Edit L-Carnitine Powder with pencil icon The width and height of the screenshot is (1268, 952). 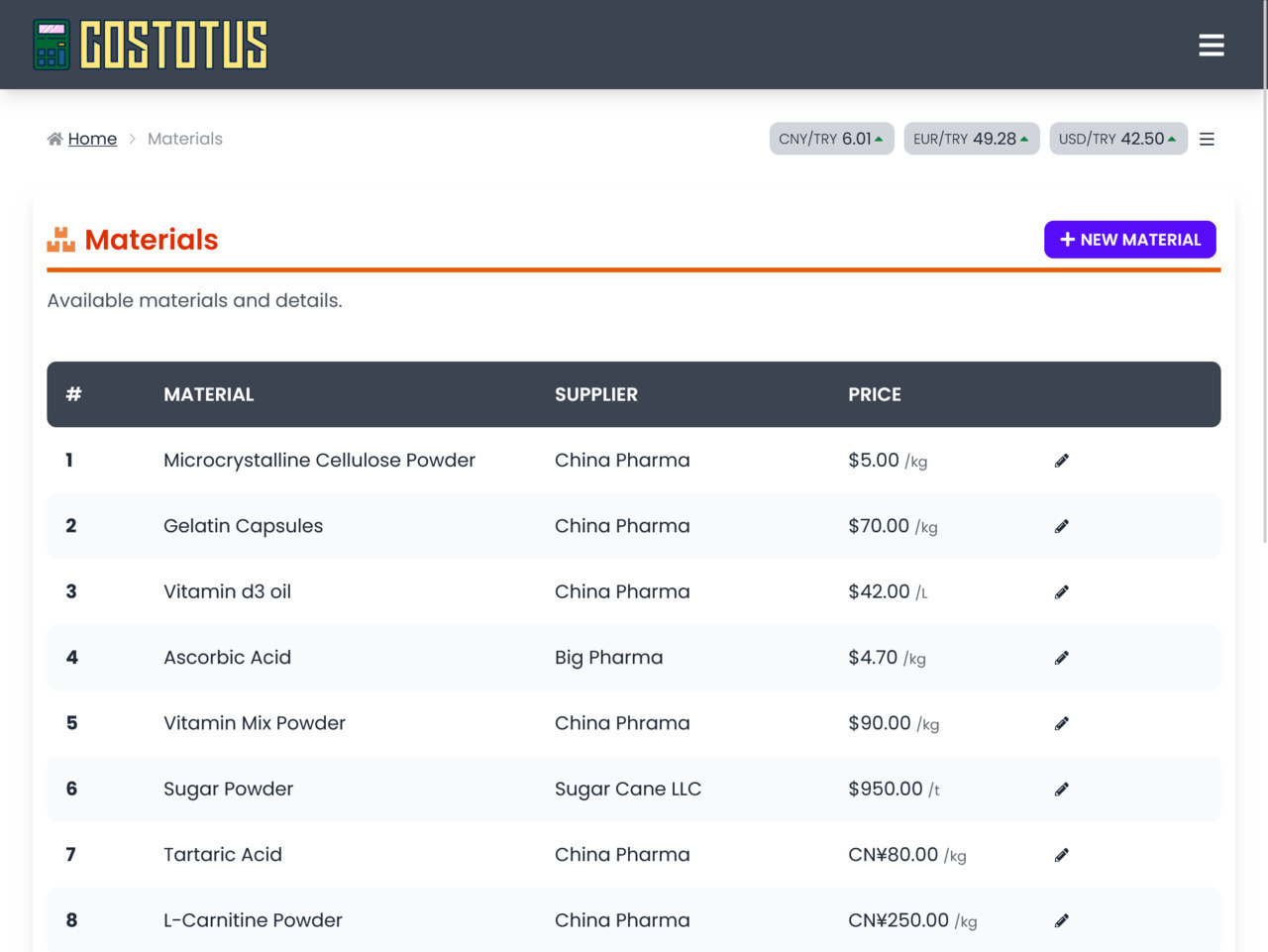coord(1061,920)
